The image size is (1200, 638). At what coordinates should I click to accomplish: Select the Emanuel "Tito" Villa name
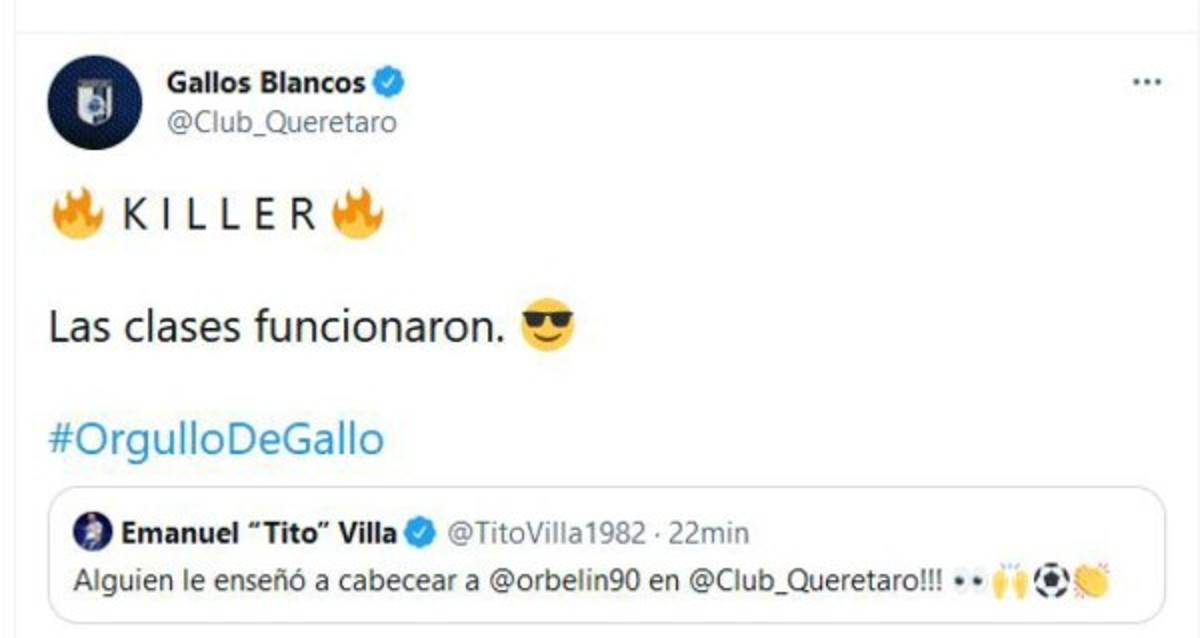(x=259, y=533)
